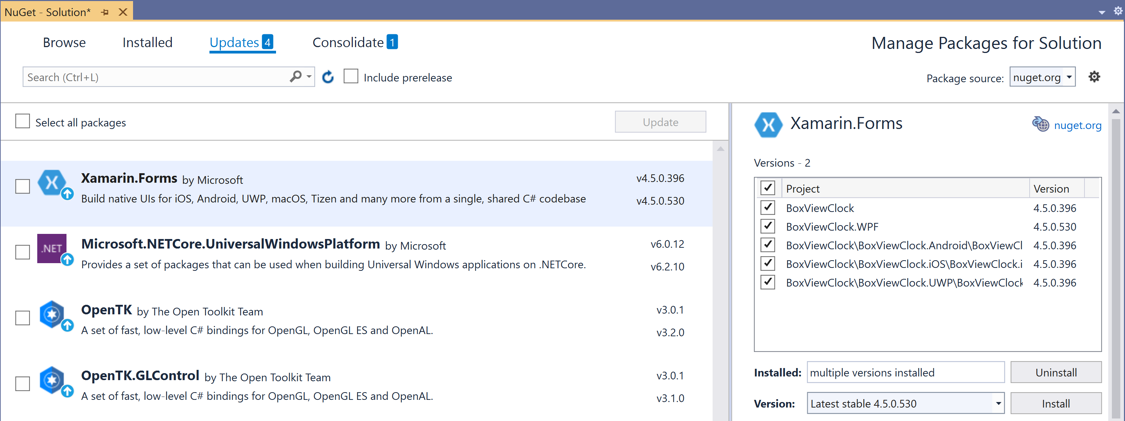
Task: Switch to the Browse tab
Action: coord(64,43)
